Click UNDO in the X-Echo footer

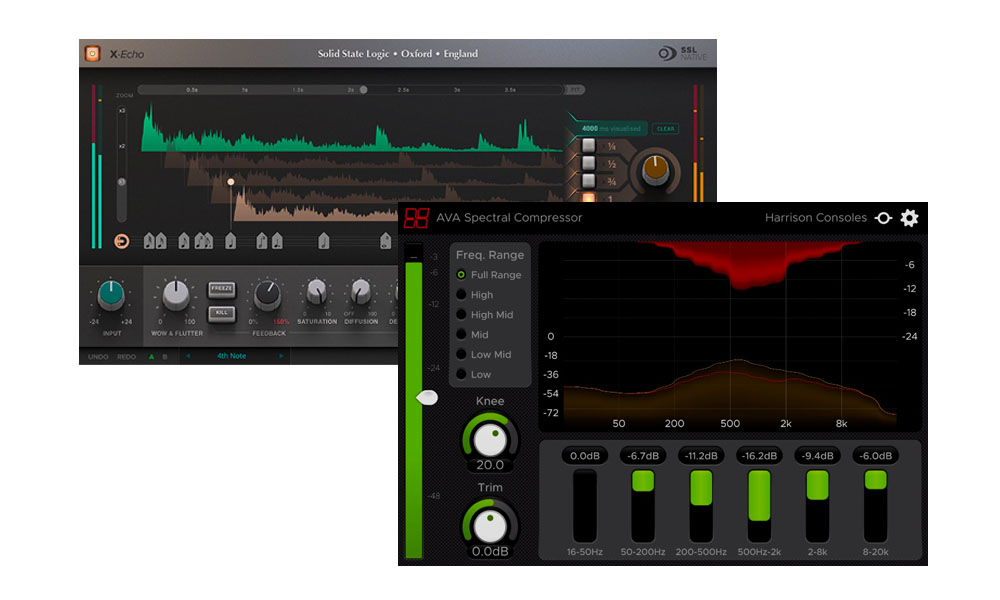click(x=97, y=355)
